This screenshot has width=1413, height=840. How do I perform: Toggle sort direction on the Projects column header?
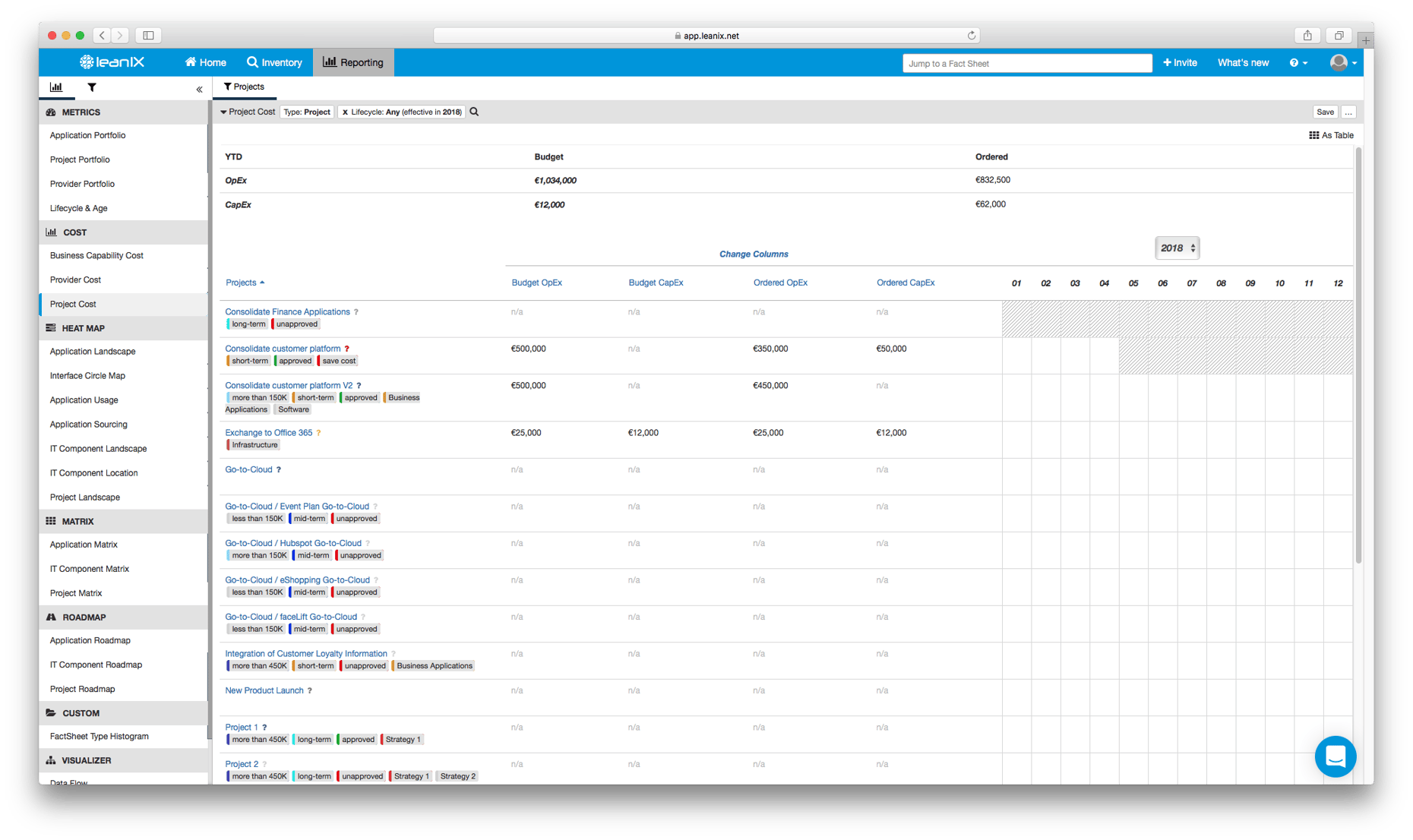pyautogui.click(x=244, y=282)
